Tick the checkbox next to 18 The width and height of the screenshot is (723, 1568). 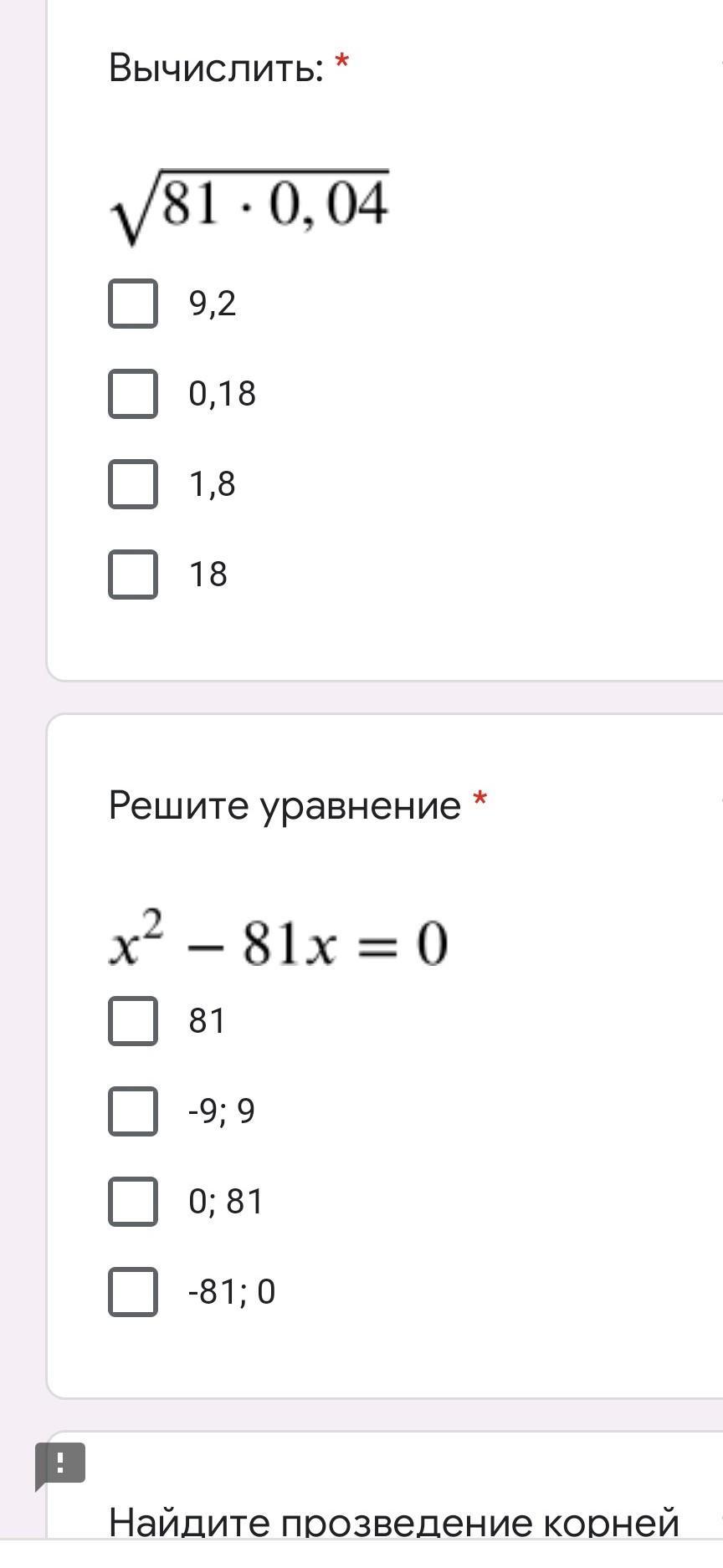click(x=133, y=575)
